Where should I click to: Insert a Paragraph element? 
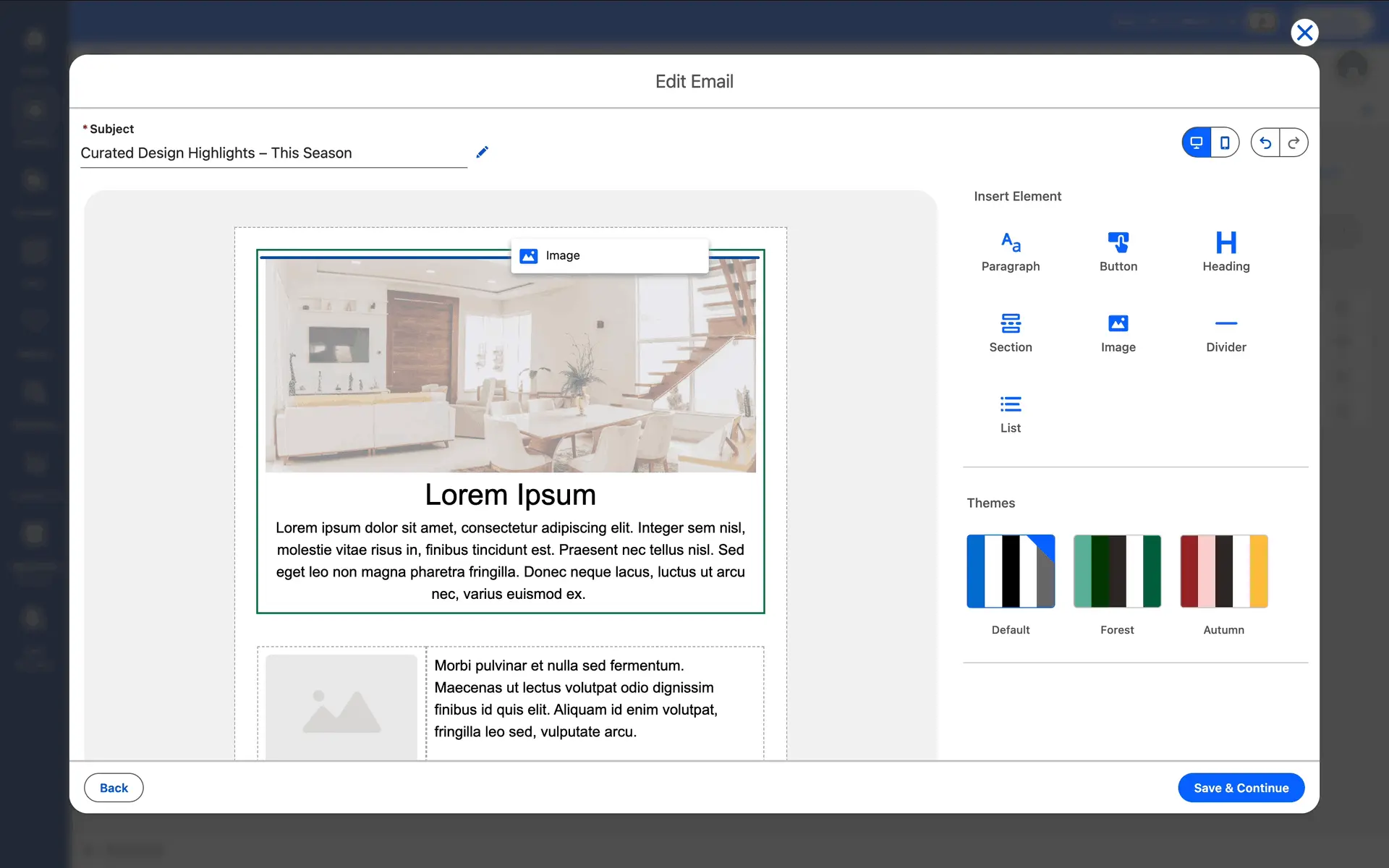[1010, 251]
